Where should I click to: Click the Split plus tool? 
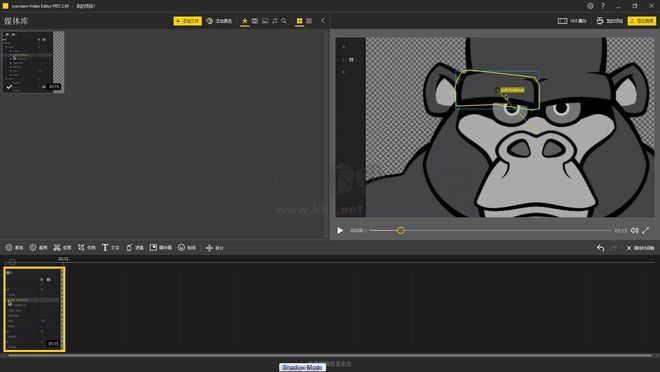[215, 248]
